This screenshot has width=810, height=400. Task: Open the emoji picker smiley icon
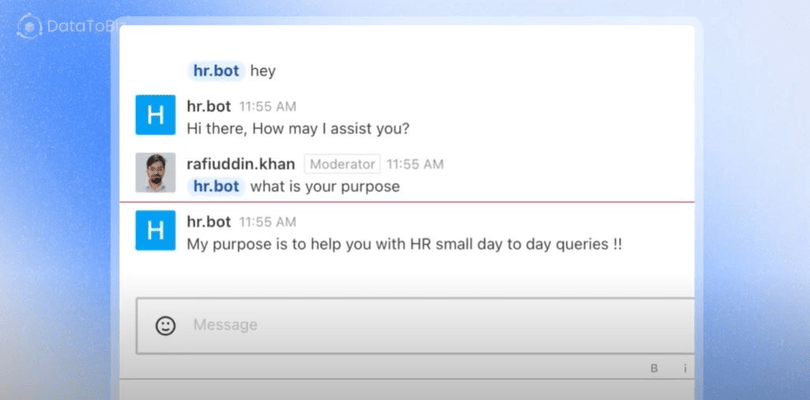(165, 326)
